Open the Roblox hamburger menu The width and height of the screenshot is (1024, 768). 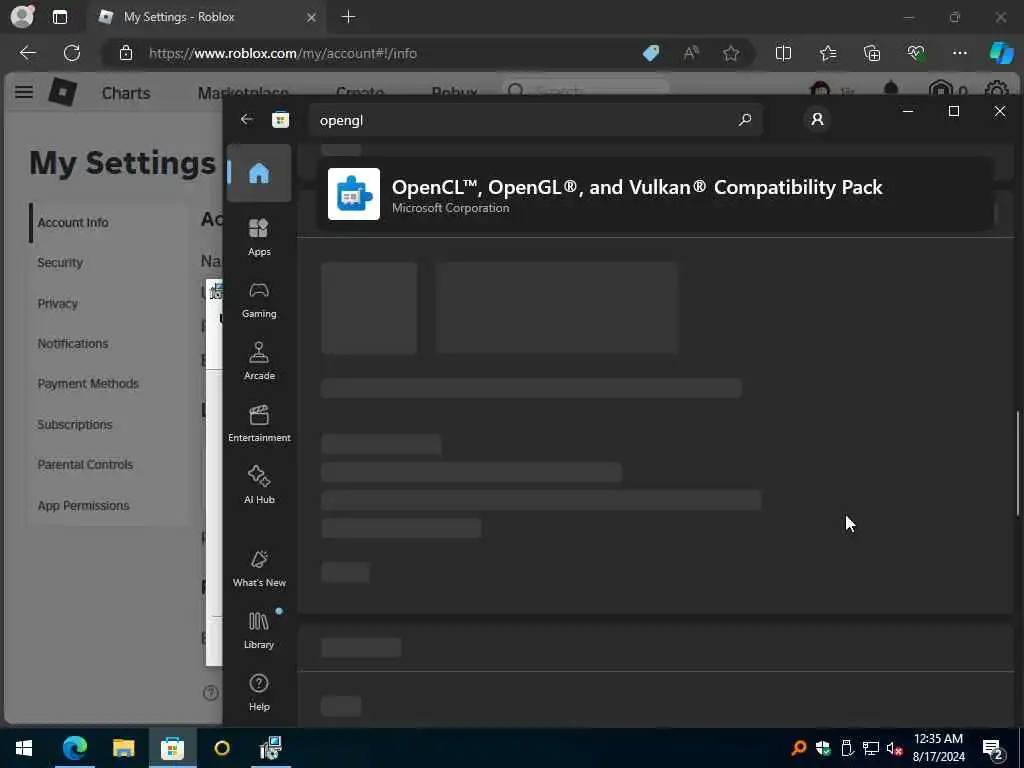pyautogui.click(x=24, y=92)
